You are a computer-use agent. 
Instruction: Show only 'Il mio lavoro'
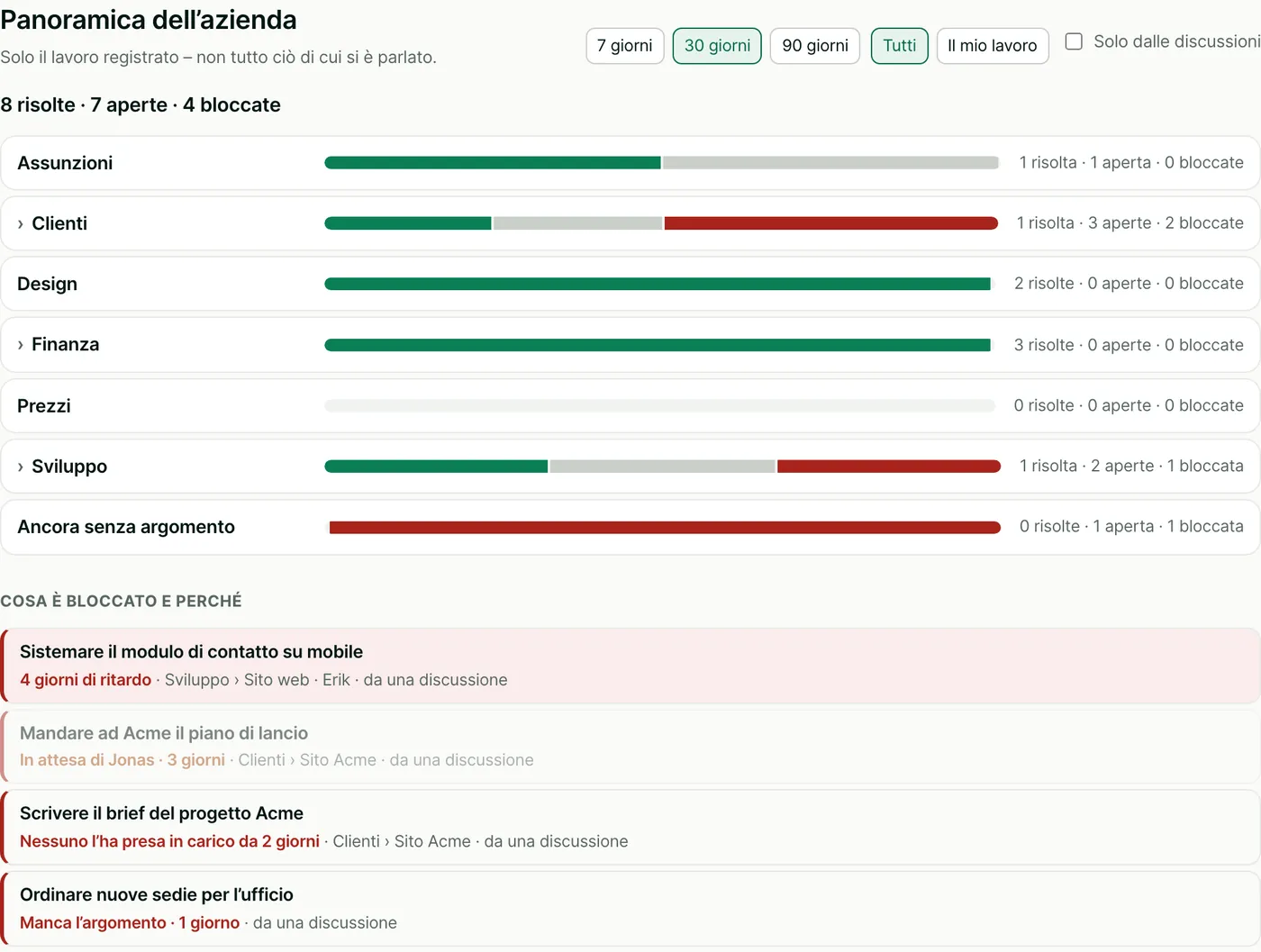click(x=993, y=46)
